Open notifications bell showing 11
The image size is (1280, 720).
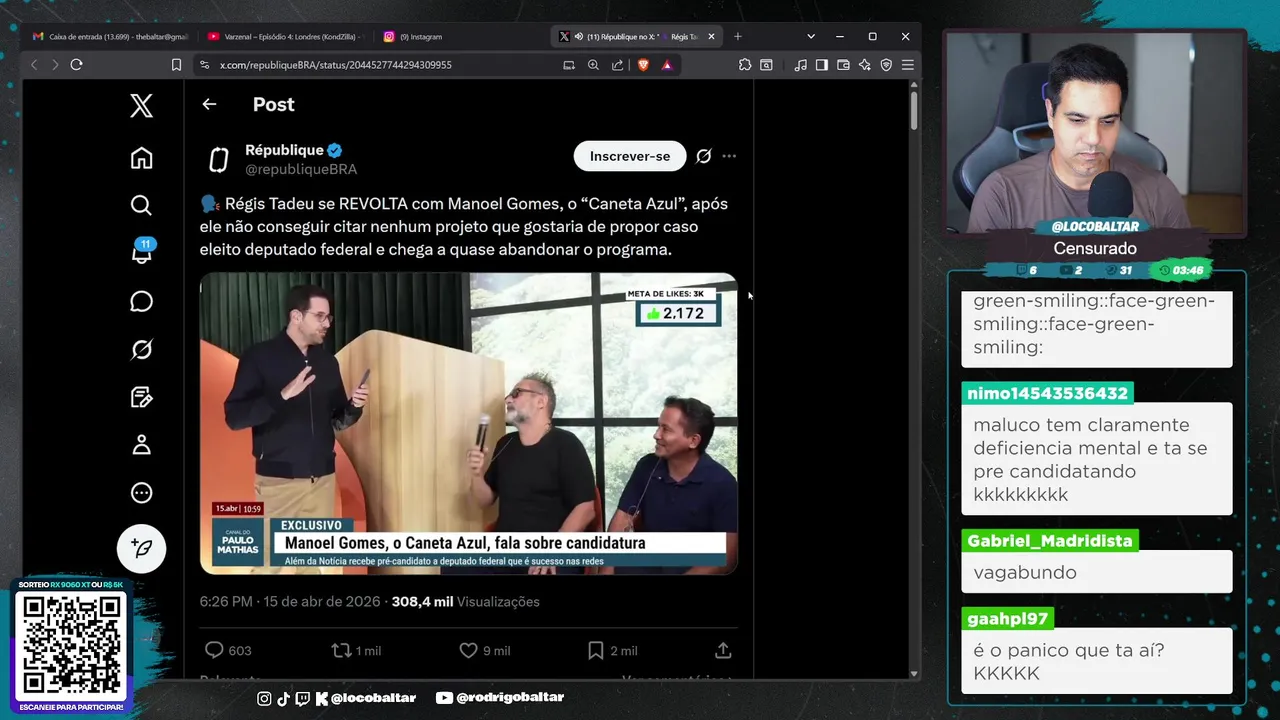[141, 252]
